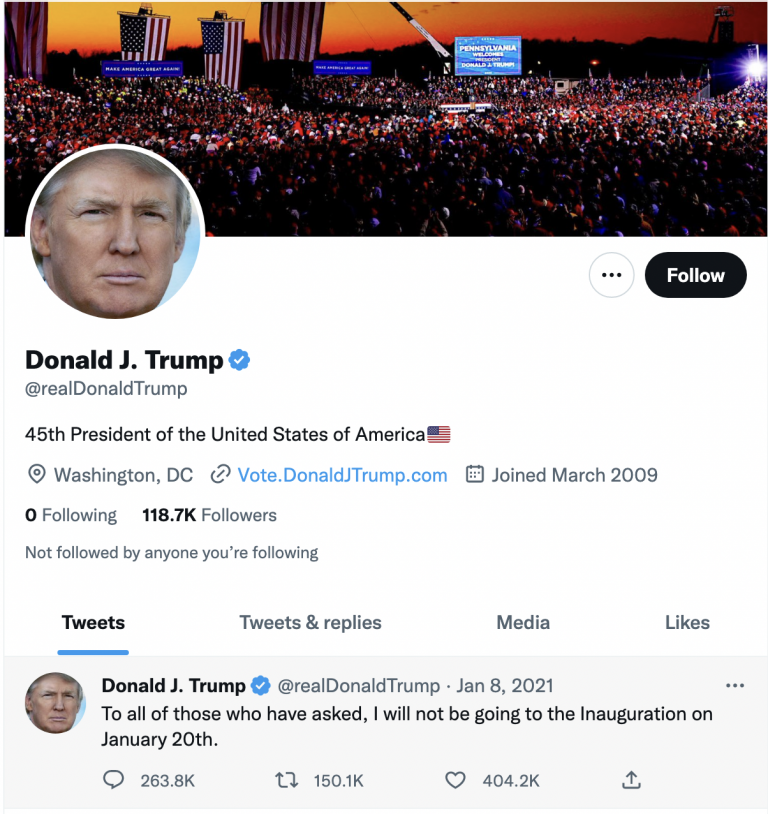The height and width of the screenshot is (814, 768).
Task: Follow the Donald J. Trump account
Action: (x=695, y=275)
